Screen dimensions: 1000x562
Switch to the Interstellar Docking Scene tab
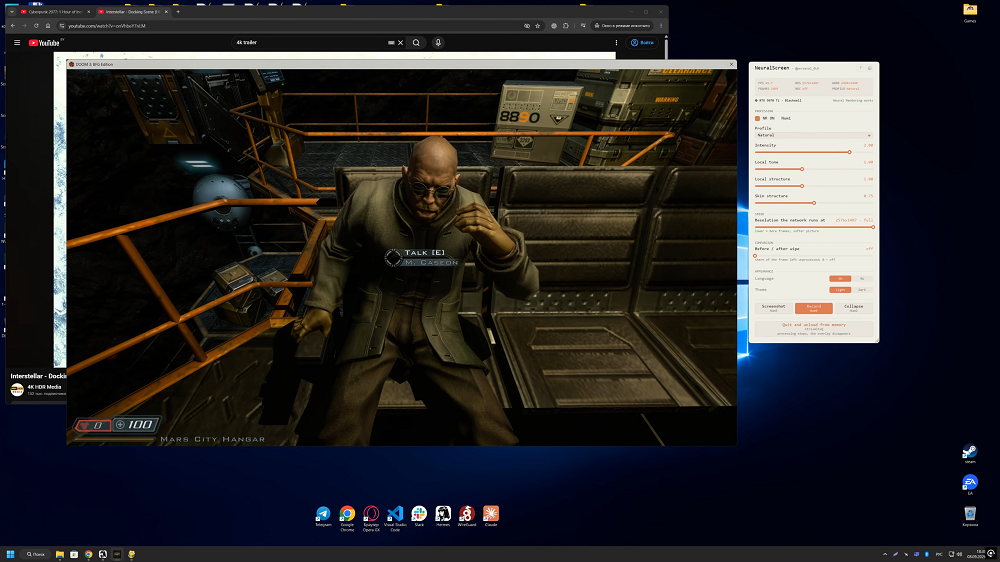coord(133,11)
